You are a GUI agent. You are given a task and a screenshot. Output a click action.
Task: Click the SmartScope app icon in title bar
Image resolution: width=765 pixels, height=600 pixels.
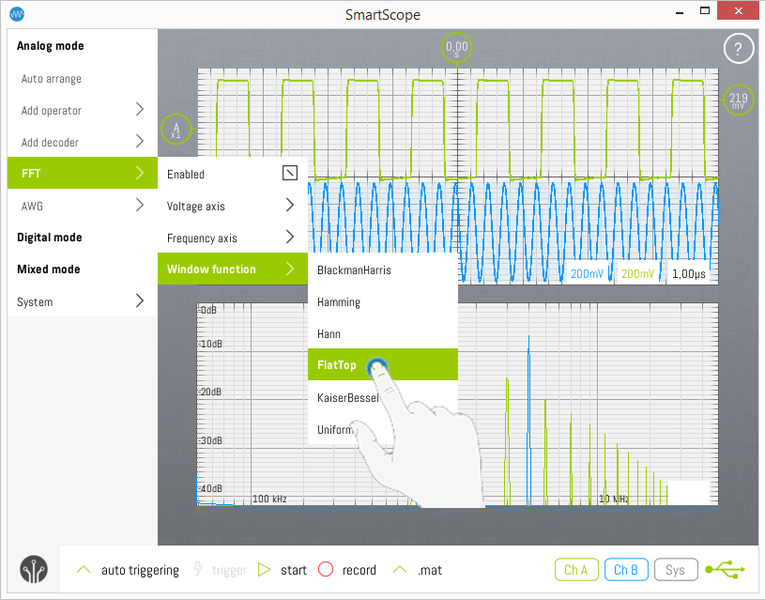click(16, 14)
